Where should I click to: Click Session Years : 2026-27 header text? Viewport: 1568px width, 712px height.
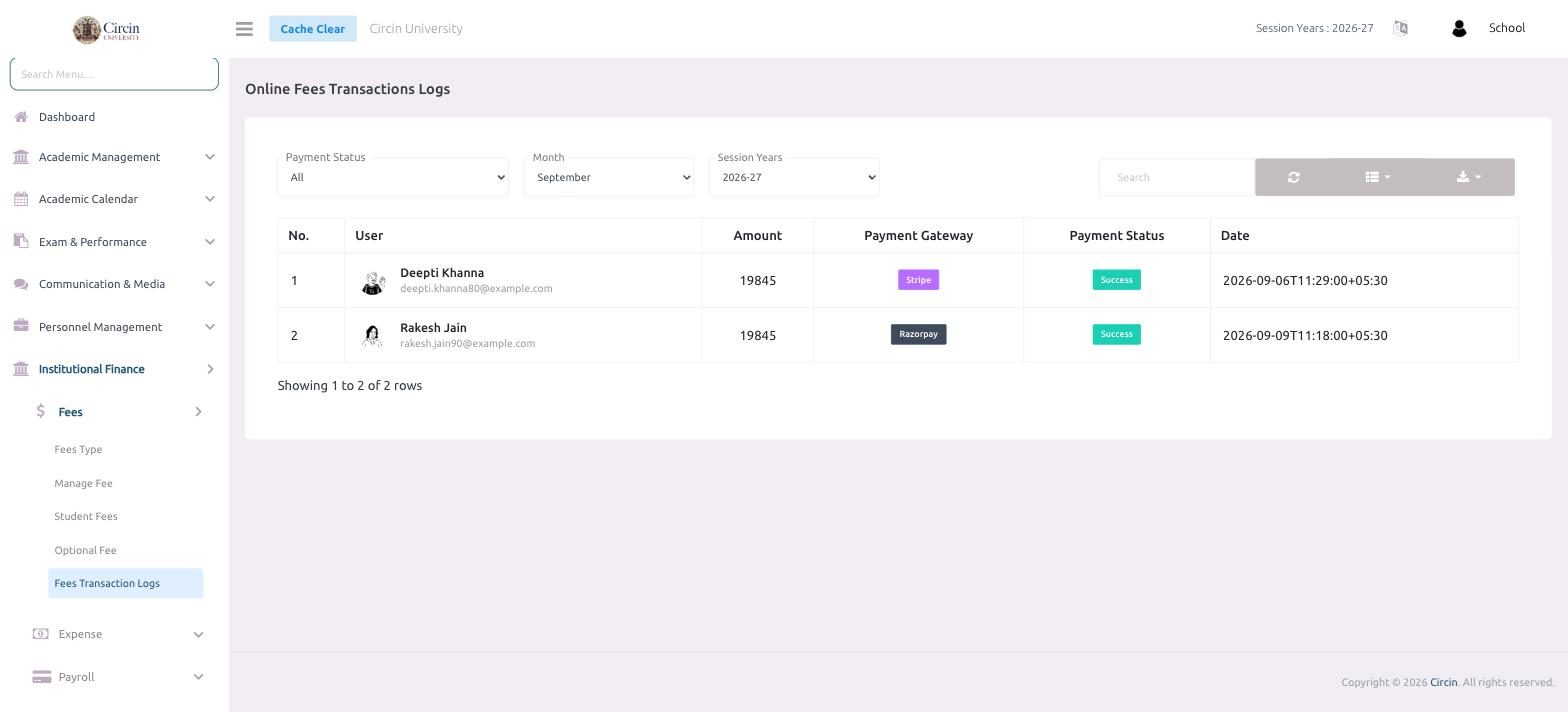pyautogui.click(x=1314, y=28)
